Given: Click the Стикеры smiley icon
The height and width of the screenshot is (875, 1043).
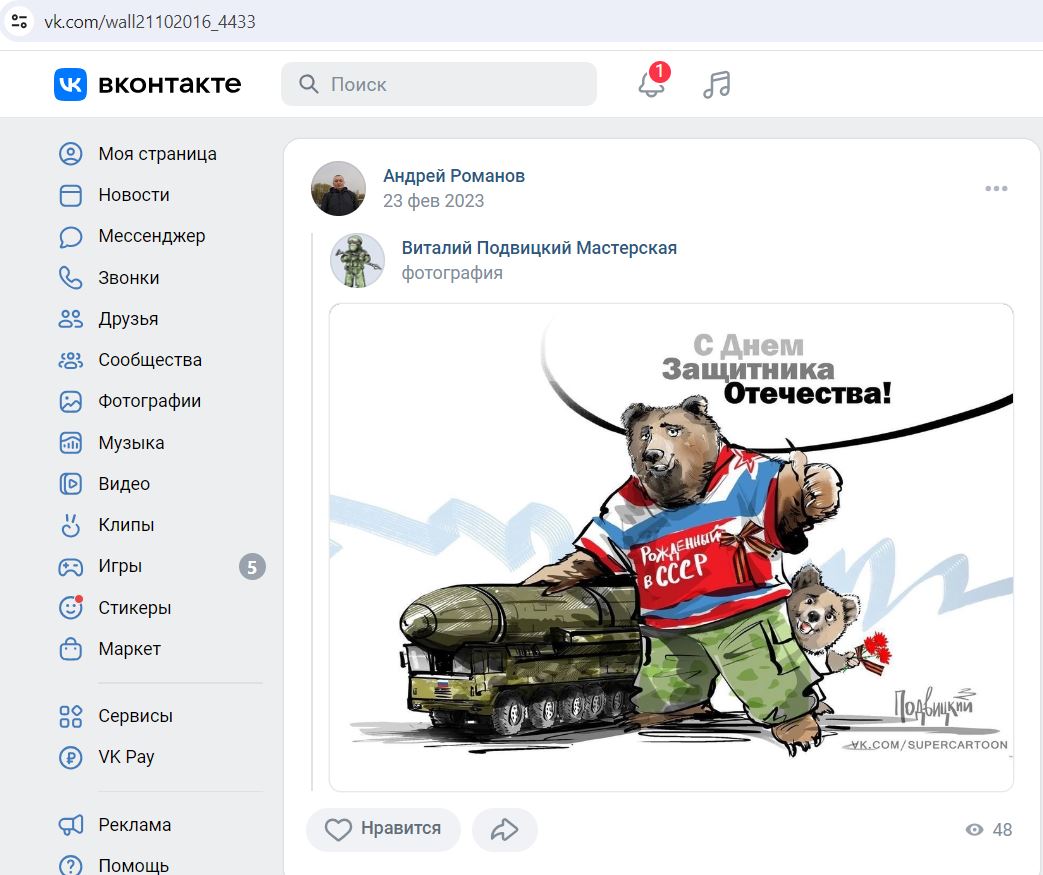Looking at the screenshot, I should (x=71, y=608).
